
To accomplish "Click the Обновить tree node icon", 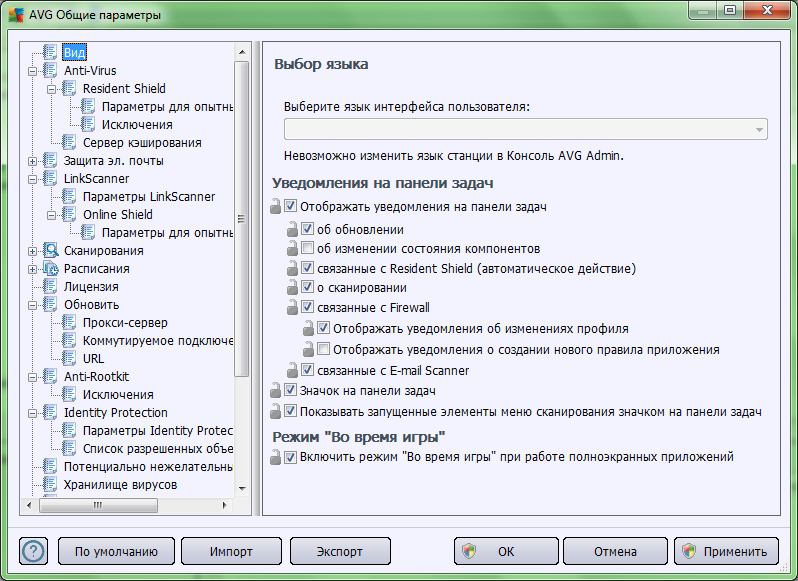I will tap(50, 304).
